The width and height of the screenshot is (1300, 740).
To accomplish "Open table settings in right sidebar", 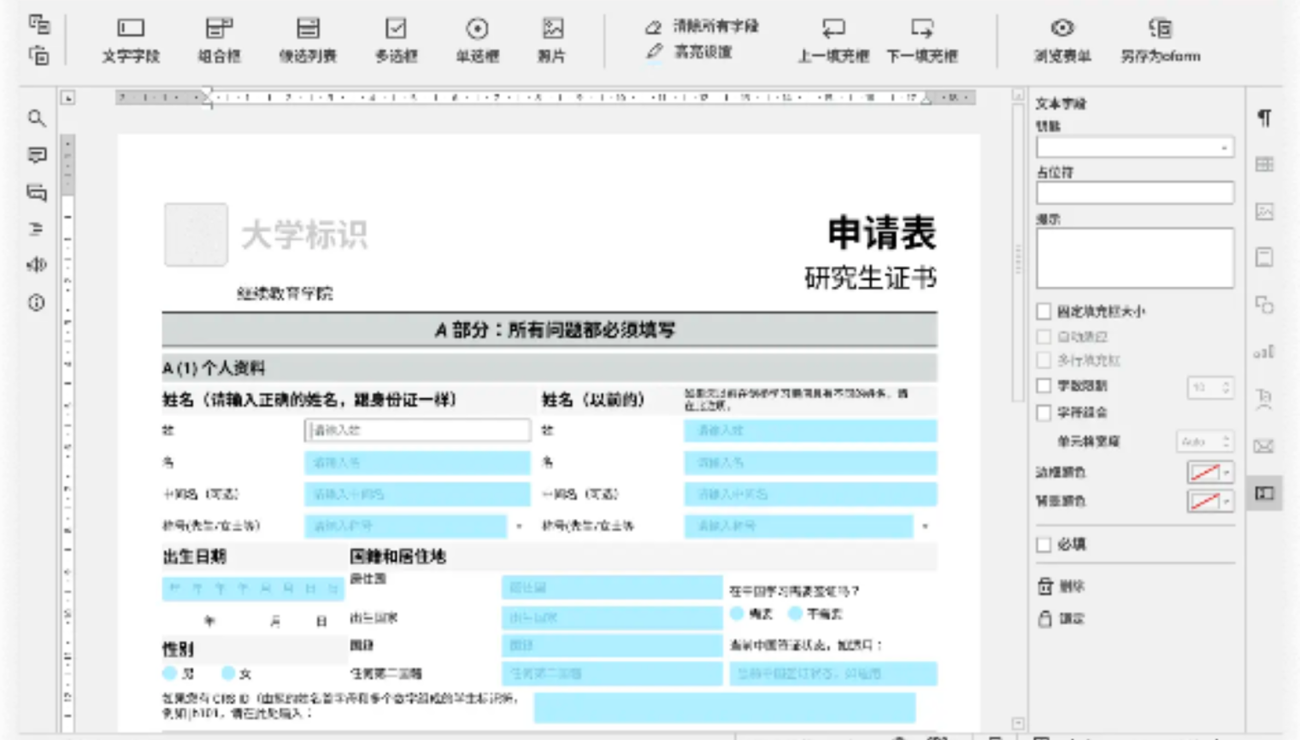I will 1265,165.
